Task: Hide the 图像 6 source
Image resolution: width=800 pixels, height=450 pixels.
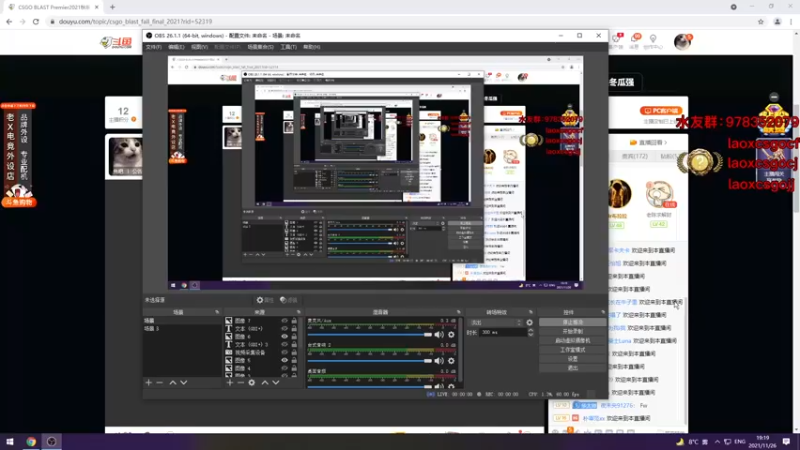Action: [x=284, y=337]
